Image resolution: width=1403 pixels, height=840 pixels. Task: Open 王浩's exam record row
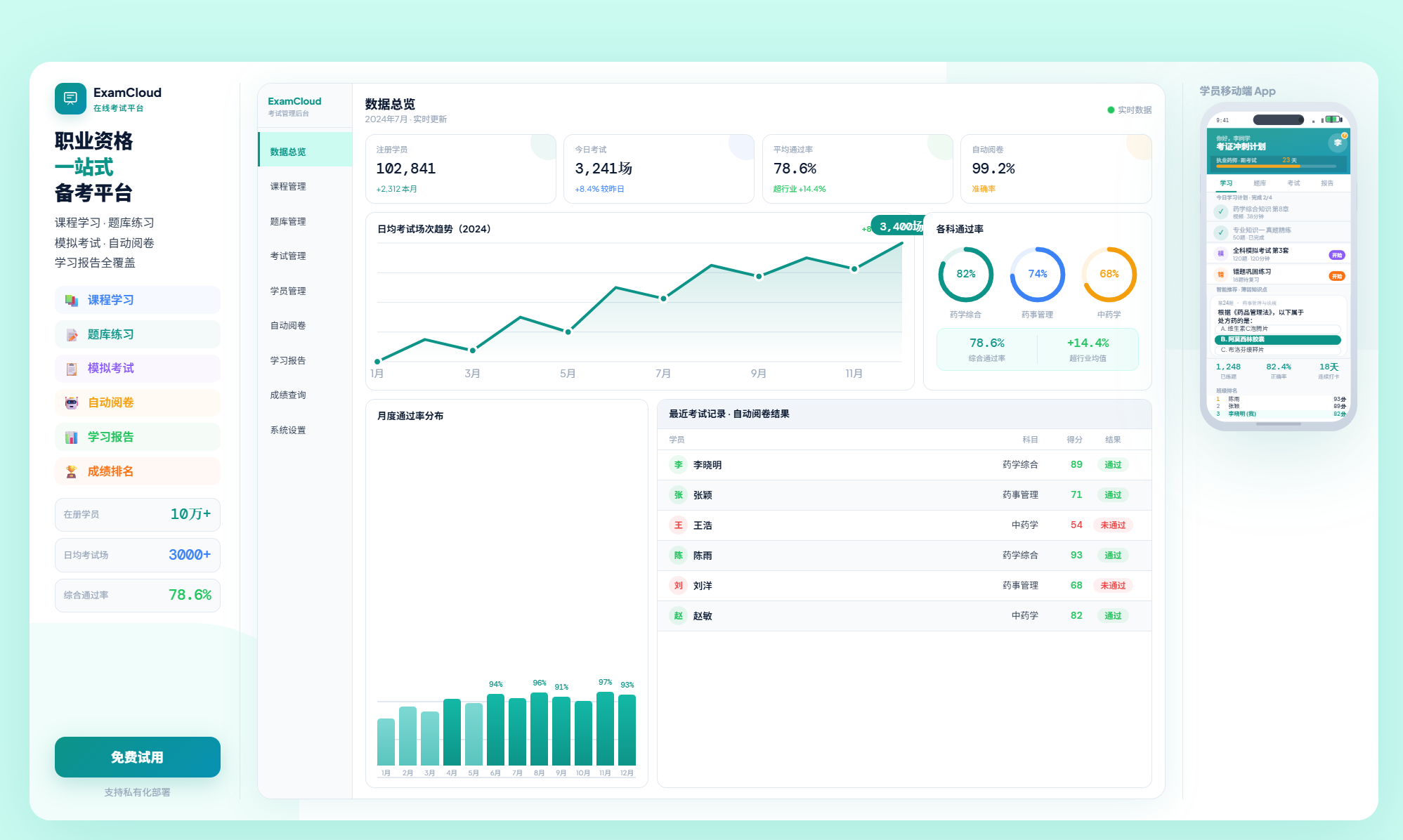[x=904, y=525]
